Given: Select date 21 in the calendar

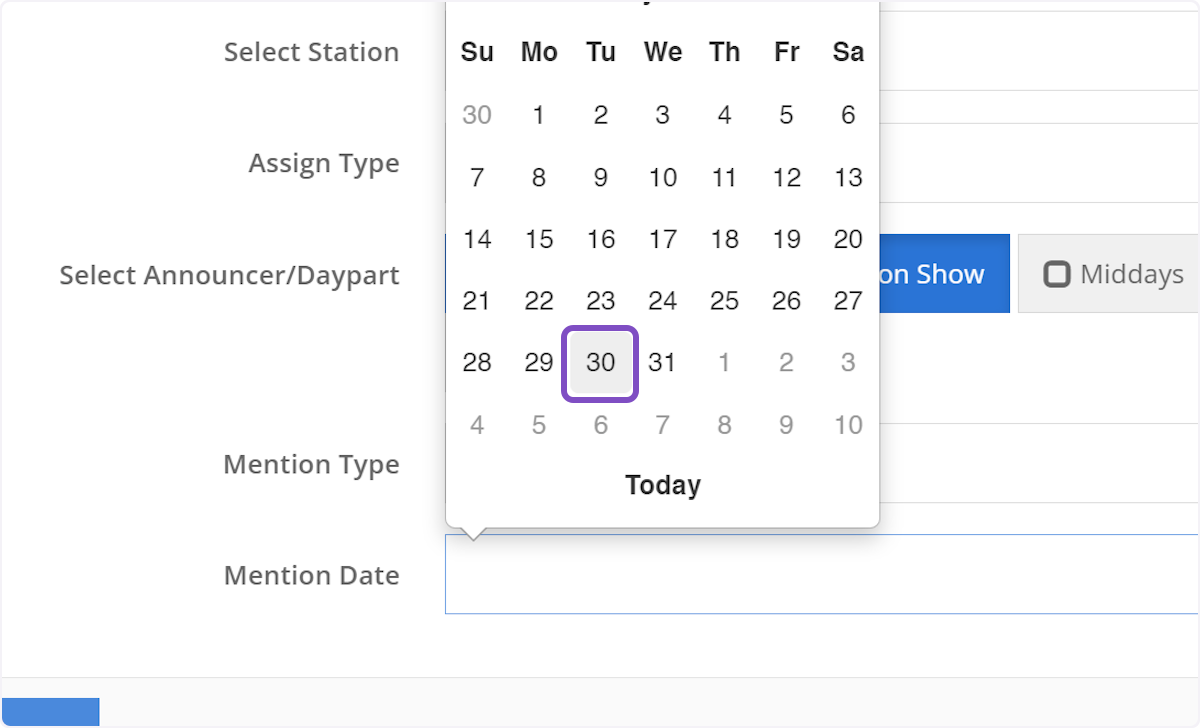Looking at the screenshot, I should pos(477,300).
